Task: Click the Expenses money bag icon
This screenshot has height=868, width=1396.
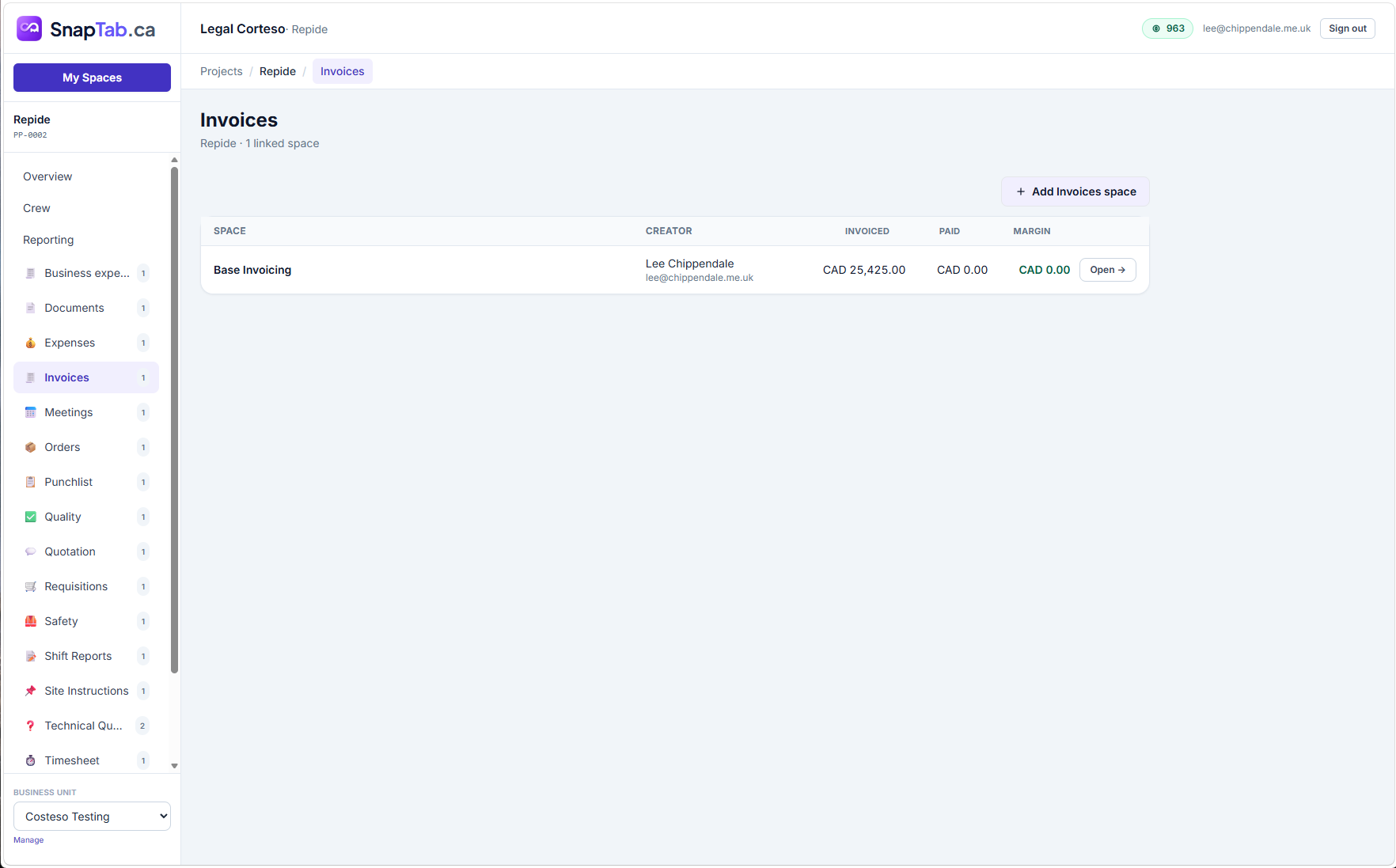Action: (30, 343)
